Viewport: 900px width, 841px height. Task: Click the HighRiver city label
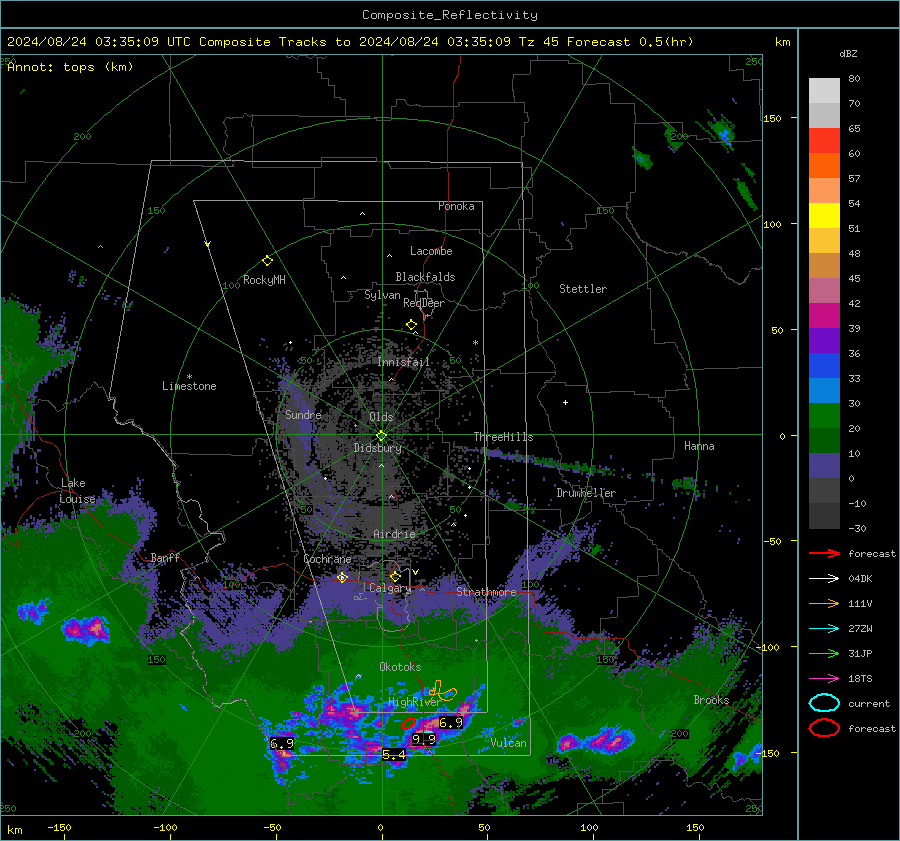[414, 702]
